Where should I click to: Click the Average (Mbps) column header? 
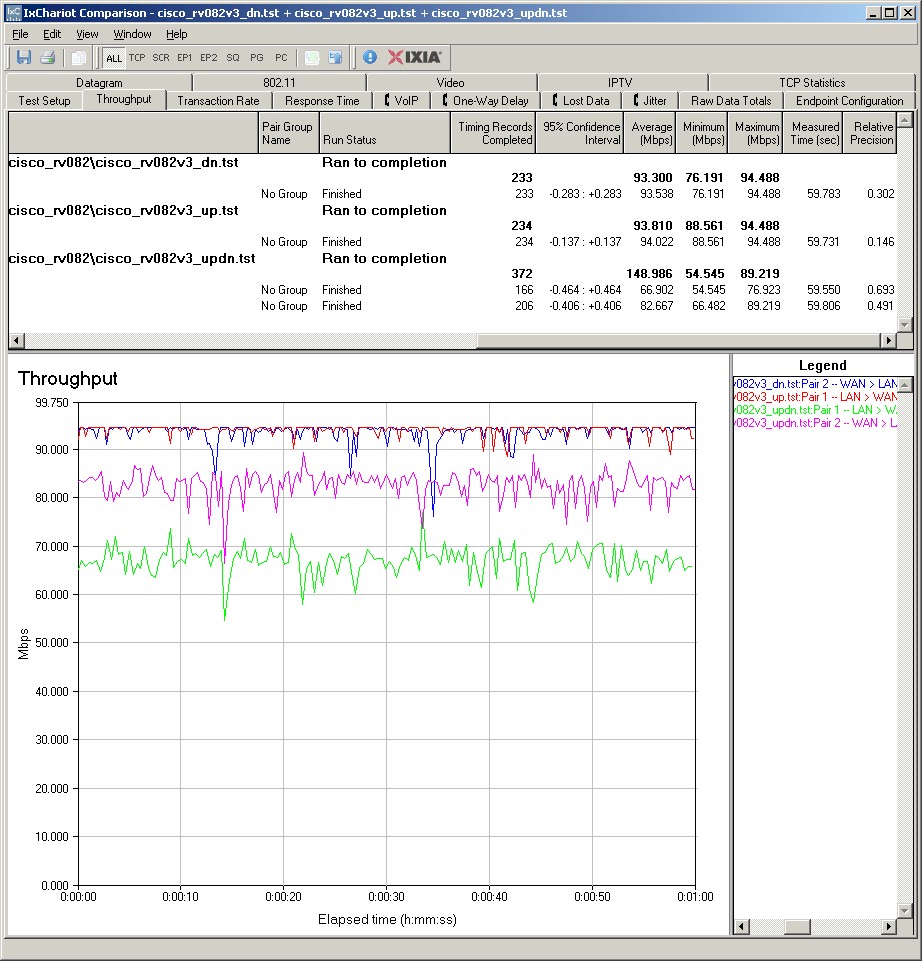click(650, 133)
